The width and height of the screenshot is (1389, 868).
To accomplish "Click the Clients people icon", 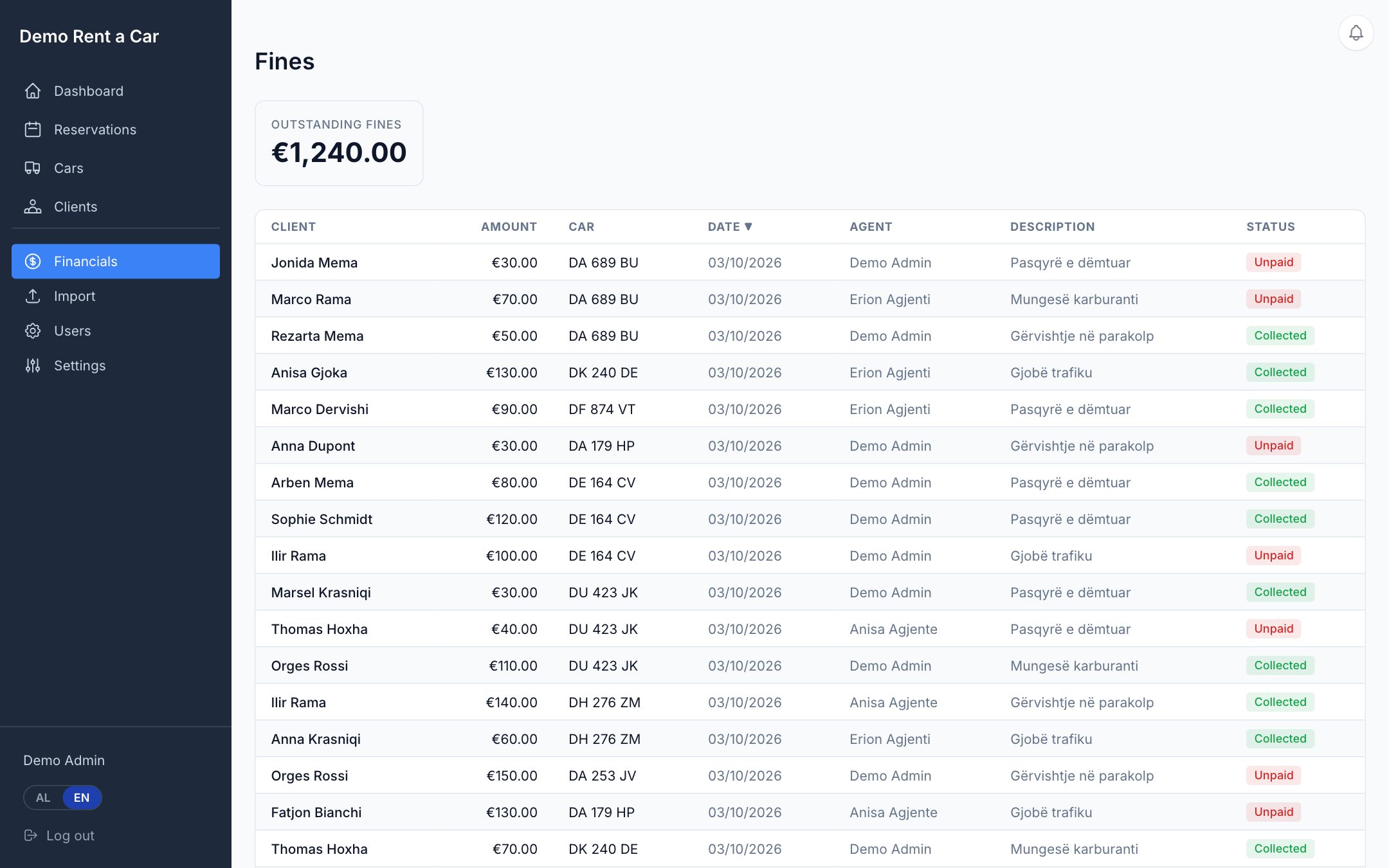I will 33,207.
